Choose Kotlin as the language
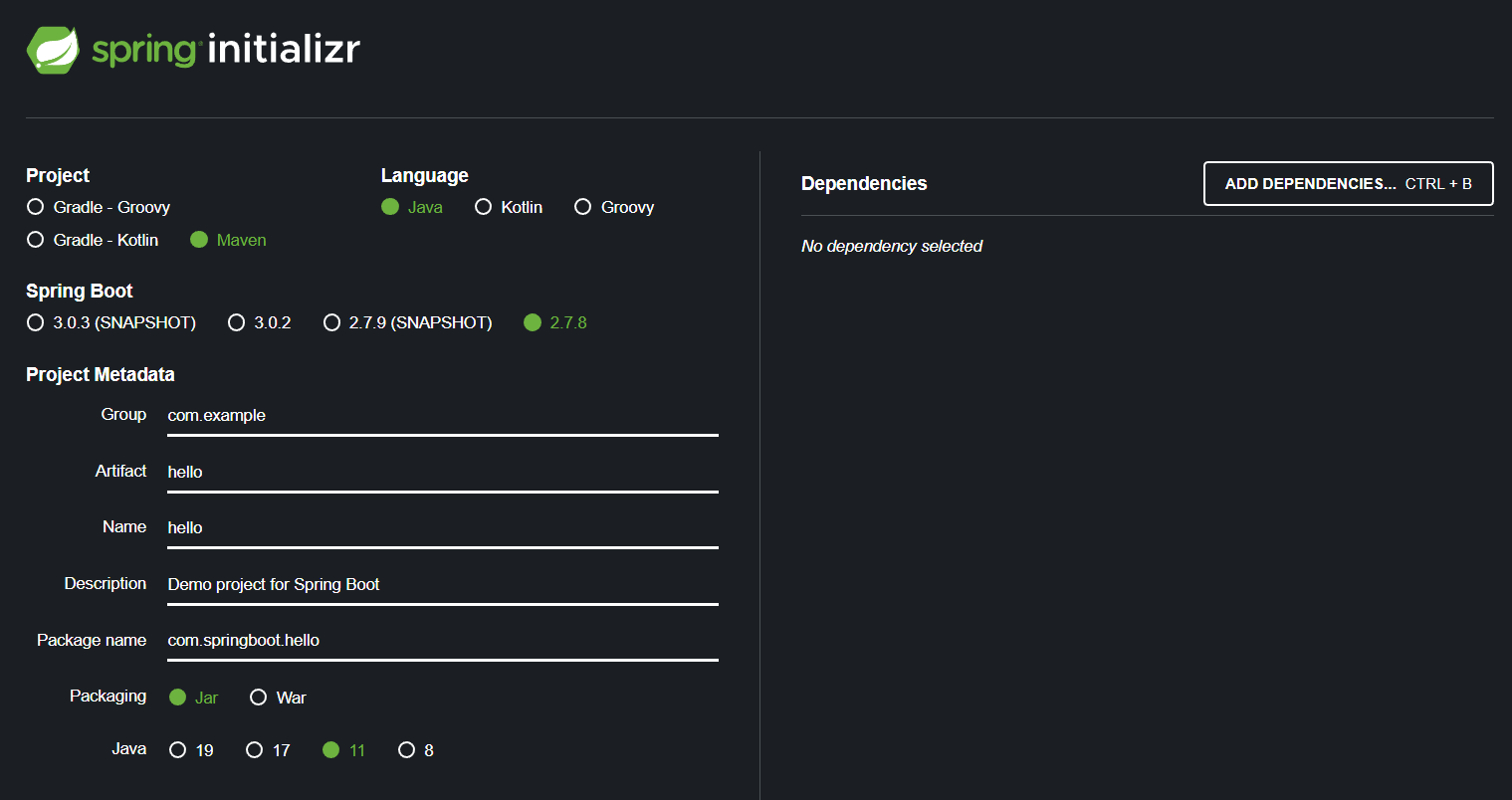 pos(509,207)
